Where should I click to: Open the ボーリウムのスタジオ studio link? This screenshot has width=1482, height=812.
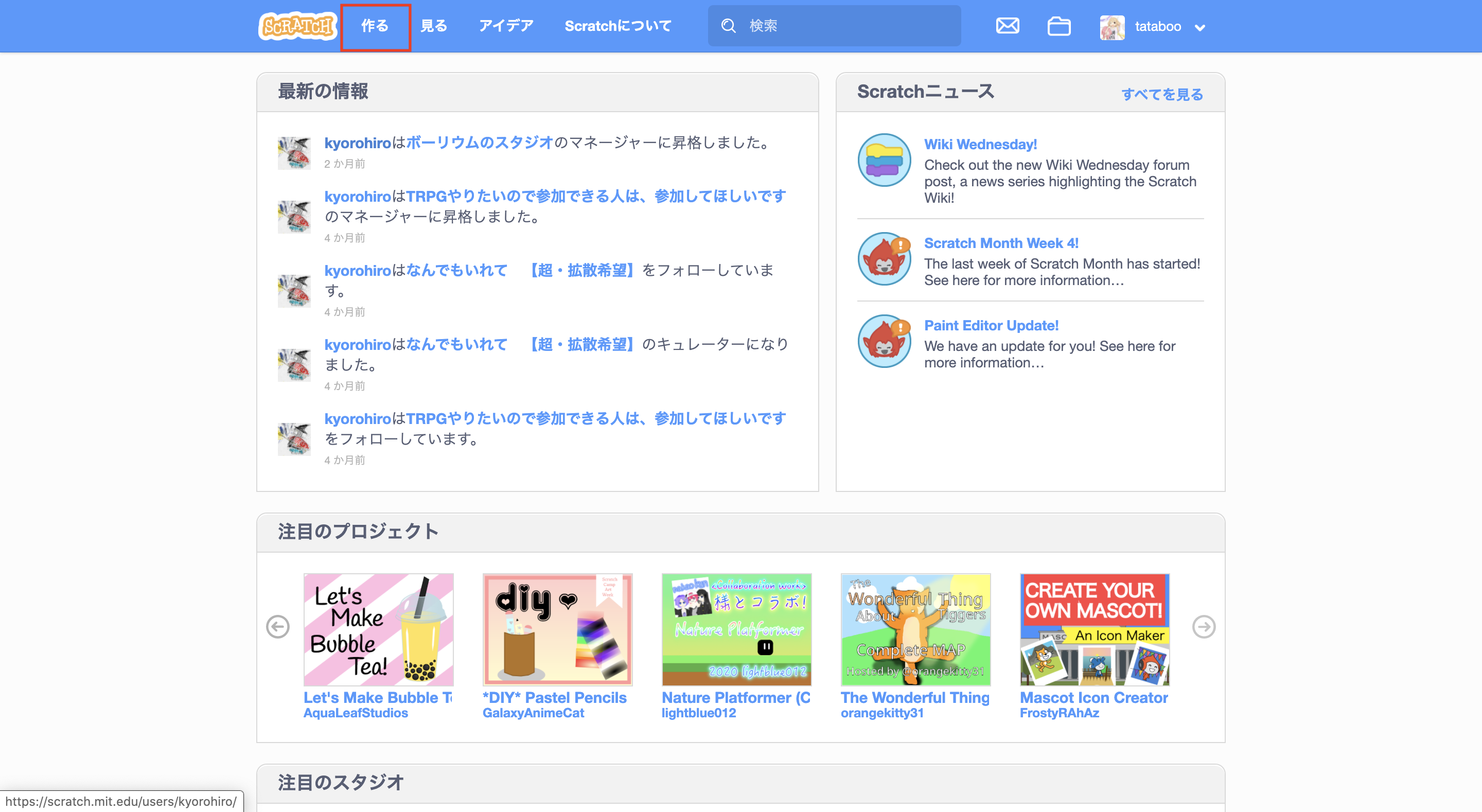tap(479, 143)
